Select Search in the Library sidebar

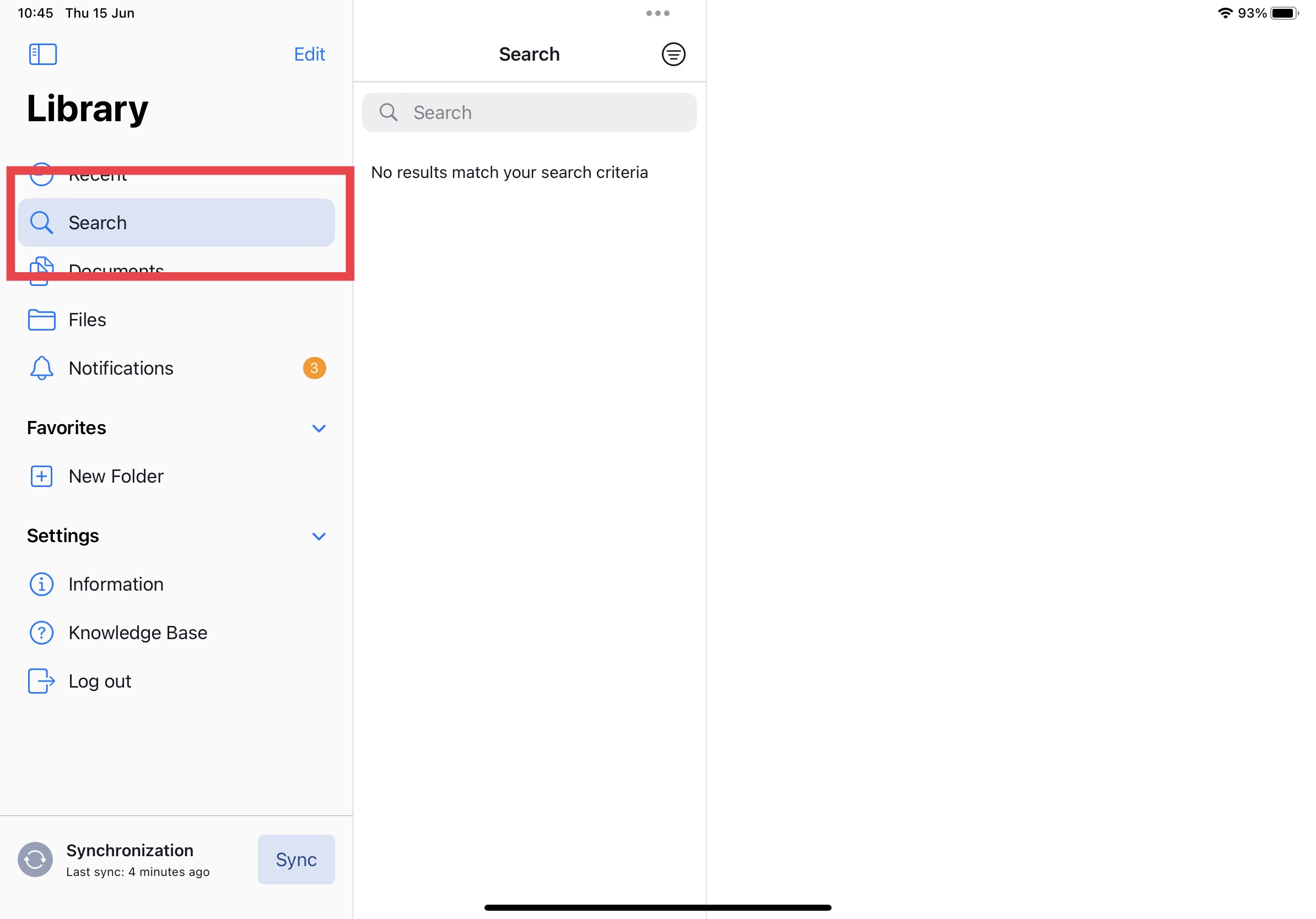click(x=175, y=222)
